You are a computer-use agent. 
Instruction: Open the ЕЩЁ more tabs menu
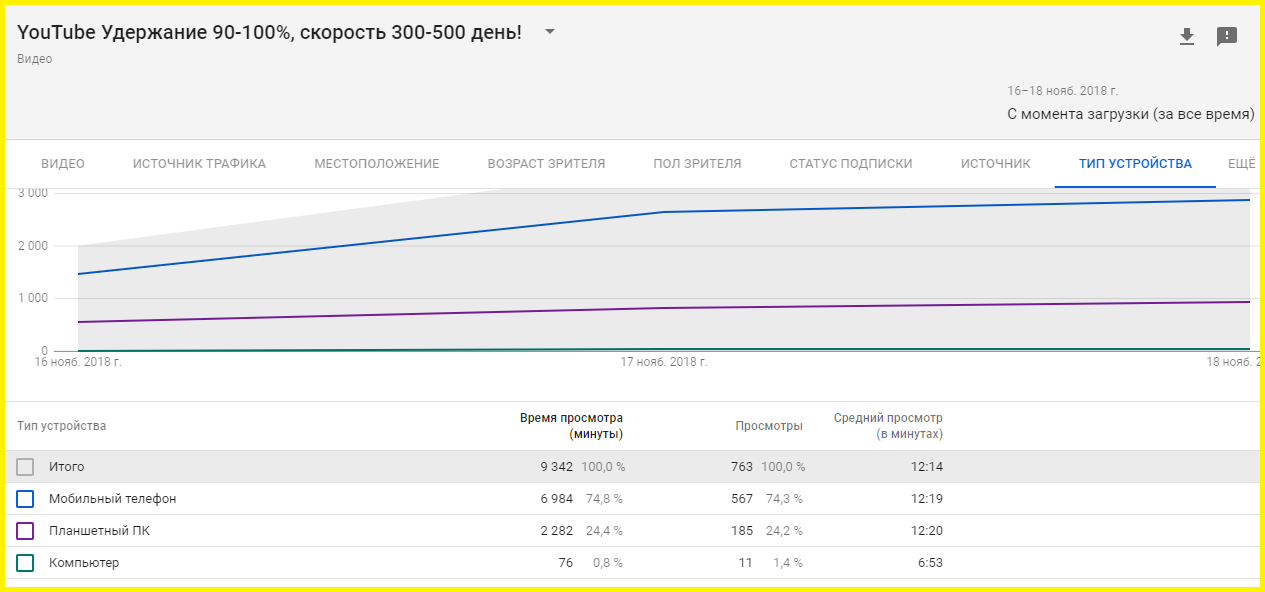click(x=1241, y=164)
